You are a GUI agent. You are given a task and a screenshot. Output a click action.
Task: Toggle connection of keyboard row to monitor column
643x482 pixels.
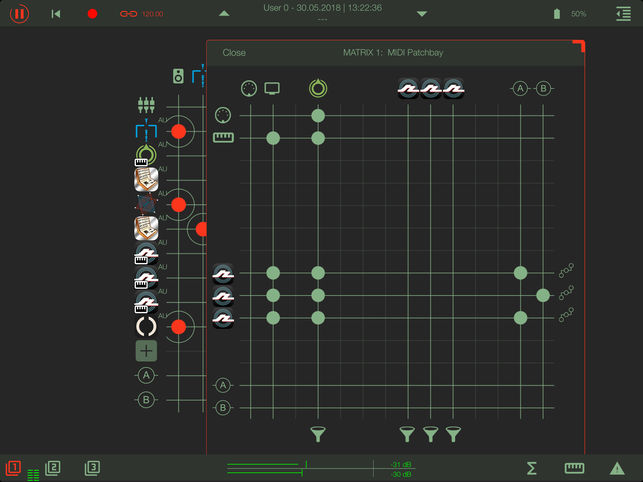pyautogui.click(x=272, y=137)
